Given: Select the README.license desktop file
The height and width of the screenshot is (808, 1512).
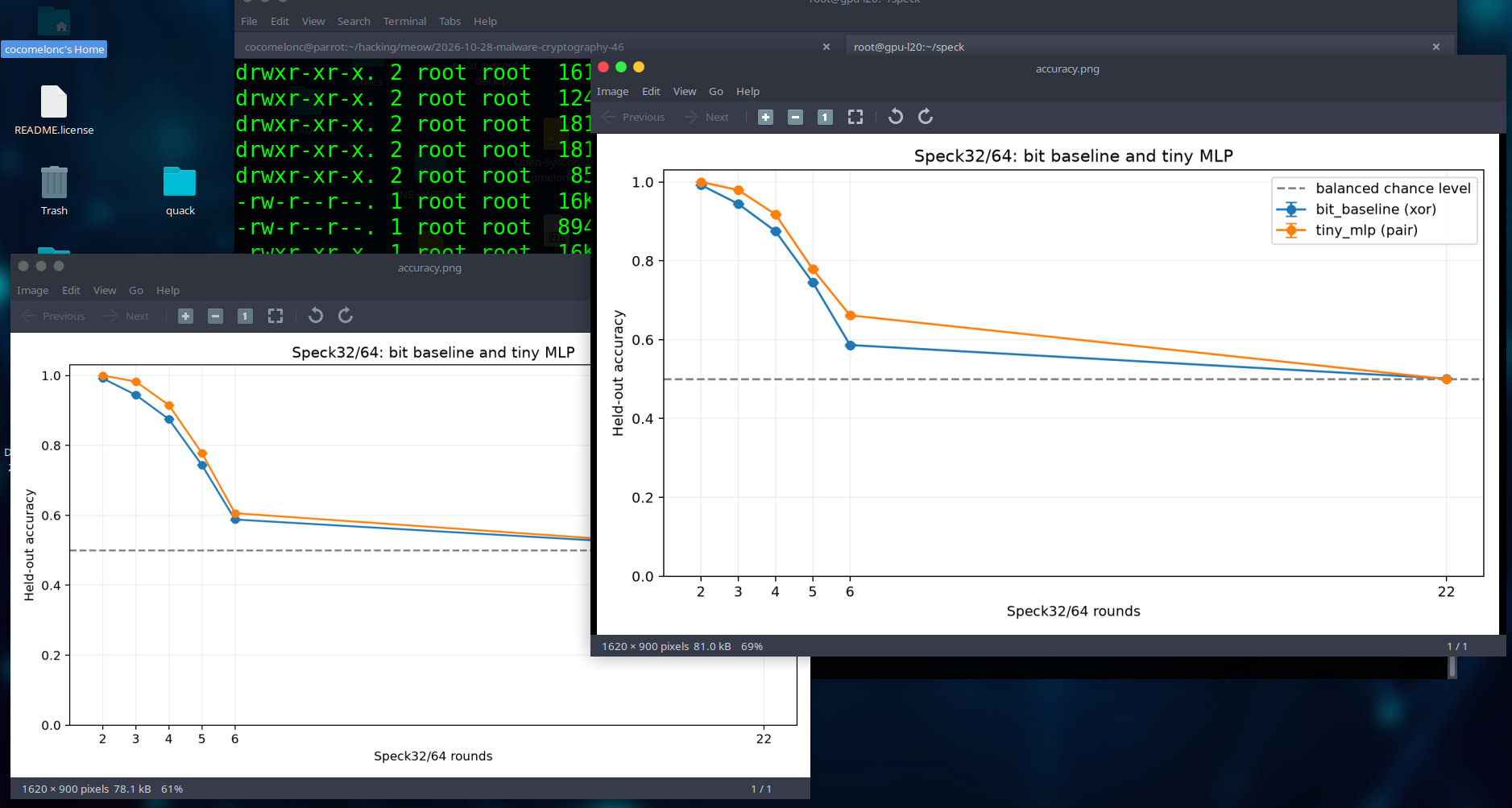Looking at the screenshot, I should (54, 111).
